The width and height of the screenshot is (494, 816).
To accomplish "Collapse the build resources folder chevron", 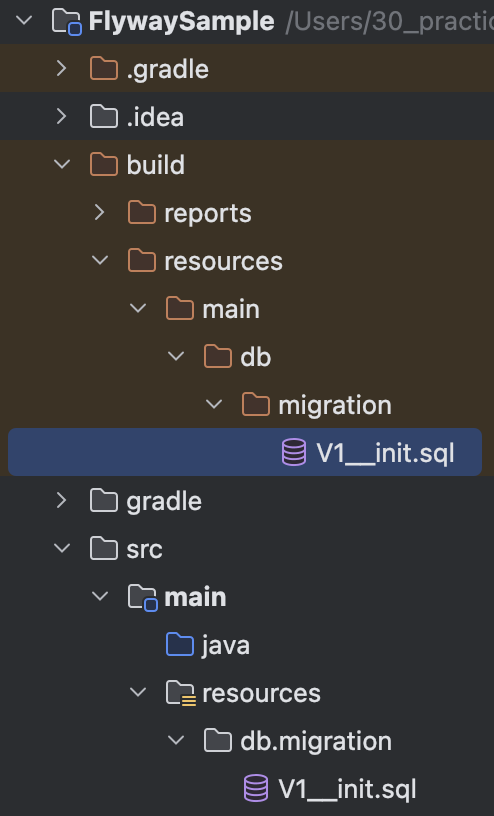I will coord(100,260).
